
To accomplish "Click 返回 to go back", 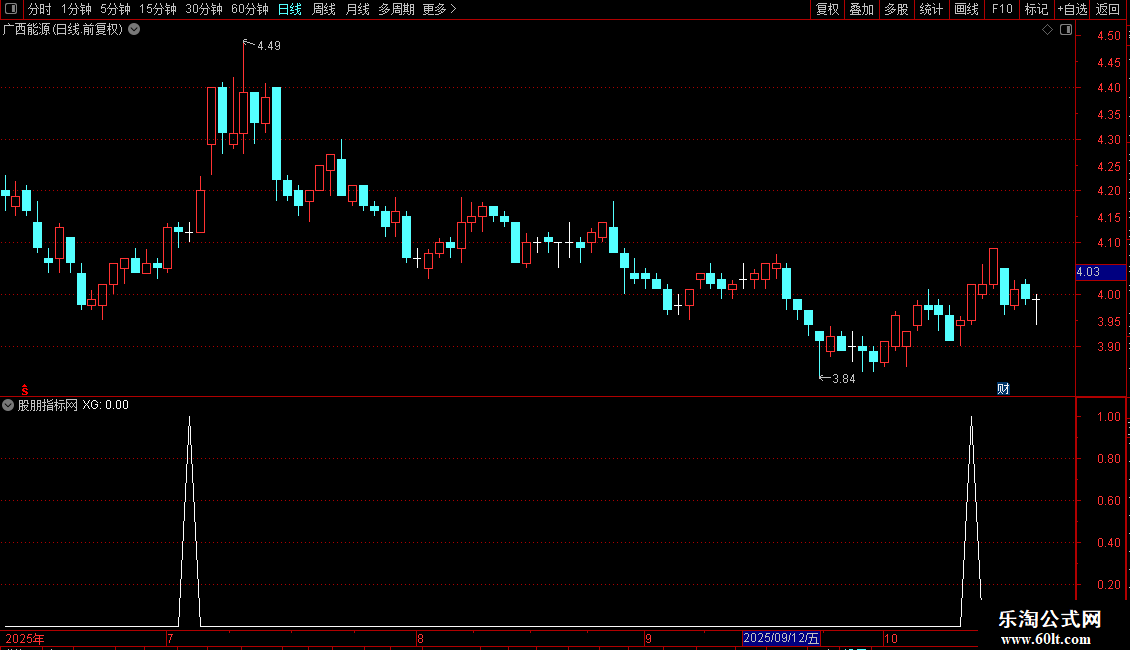I will point(1108,9).
